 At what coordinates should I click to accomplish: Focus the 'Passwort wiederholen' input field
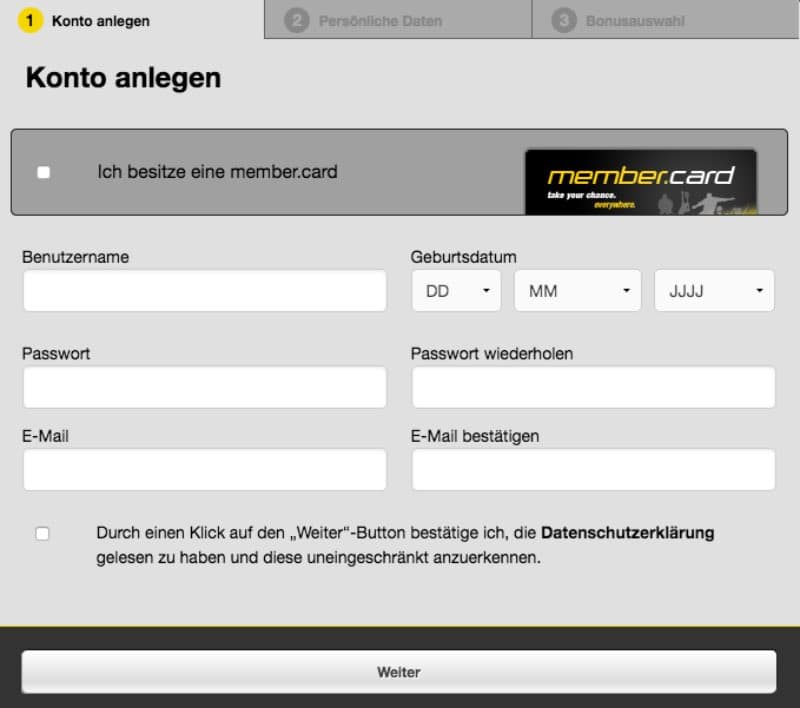click(x=593, y=387)
